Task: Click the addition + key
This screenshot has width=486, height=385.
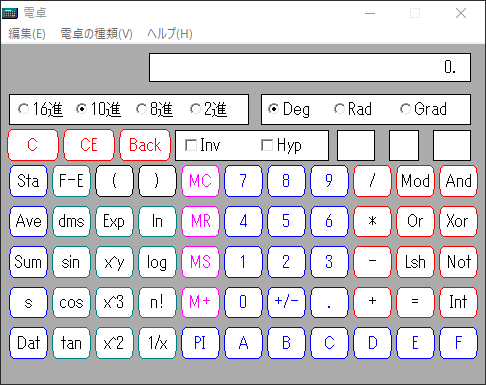Action: pyautogui.click(x=372, y=302)
